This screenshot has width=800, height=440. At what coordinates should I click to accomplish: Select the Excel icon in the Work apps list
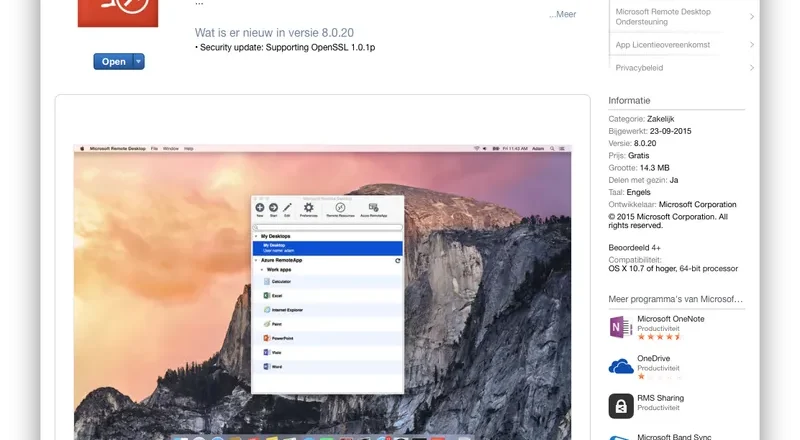click(x=266, y=296)
